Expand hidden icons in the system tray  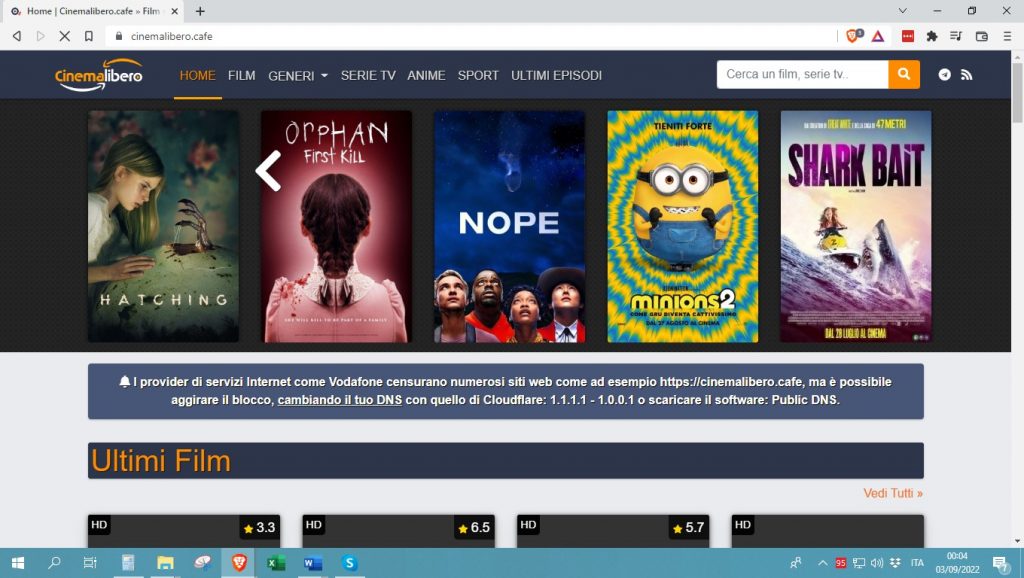click(x=823, y=563)
